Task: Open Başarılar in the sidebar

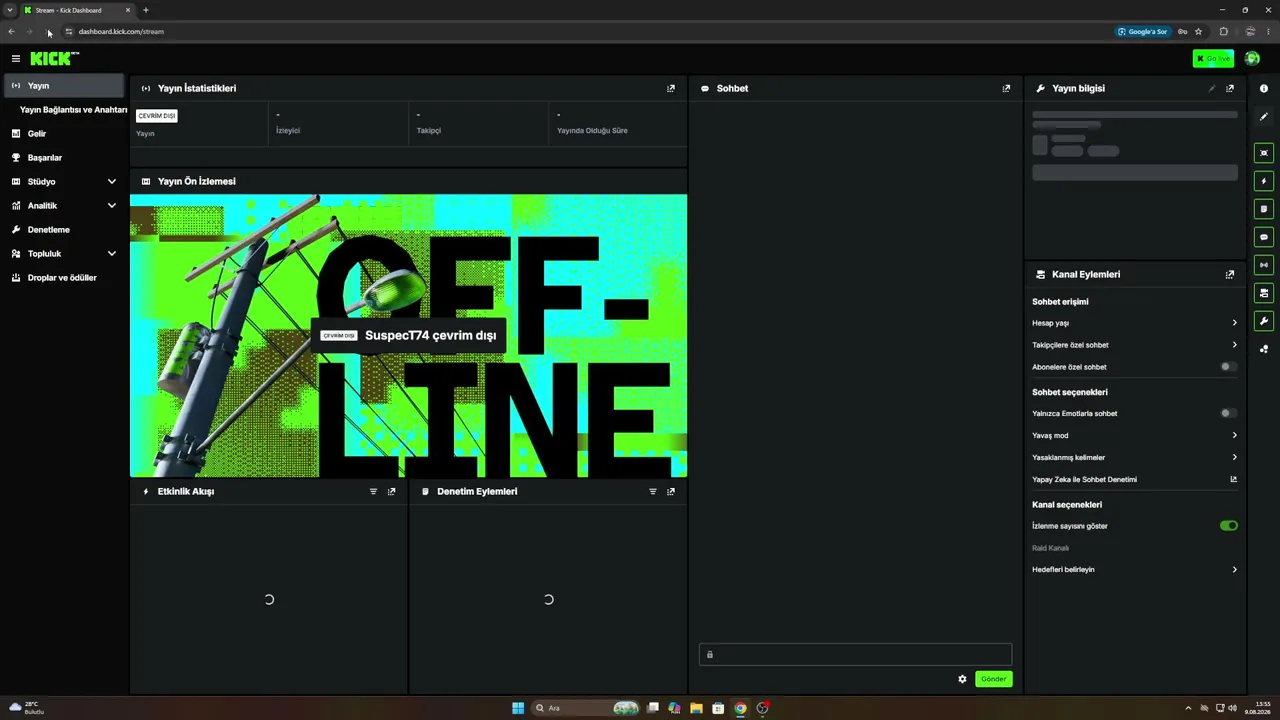Action: (x=64, y=157)
